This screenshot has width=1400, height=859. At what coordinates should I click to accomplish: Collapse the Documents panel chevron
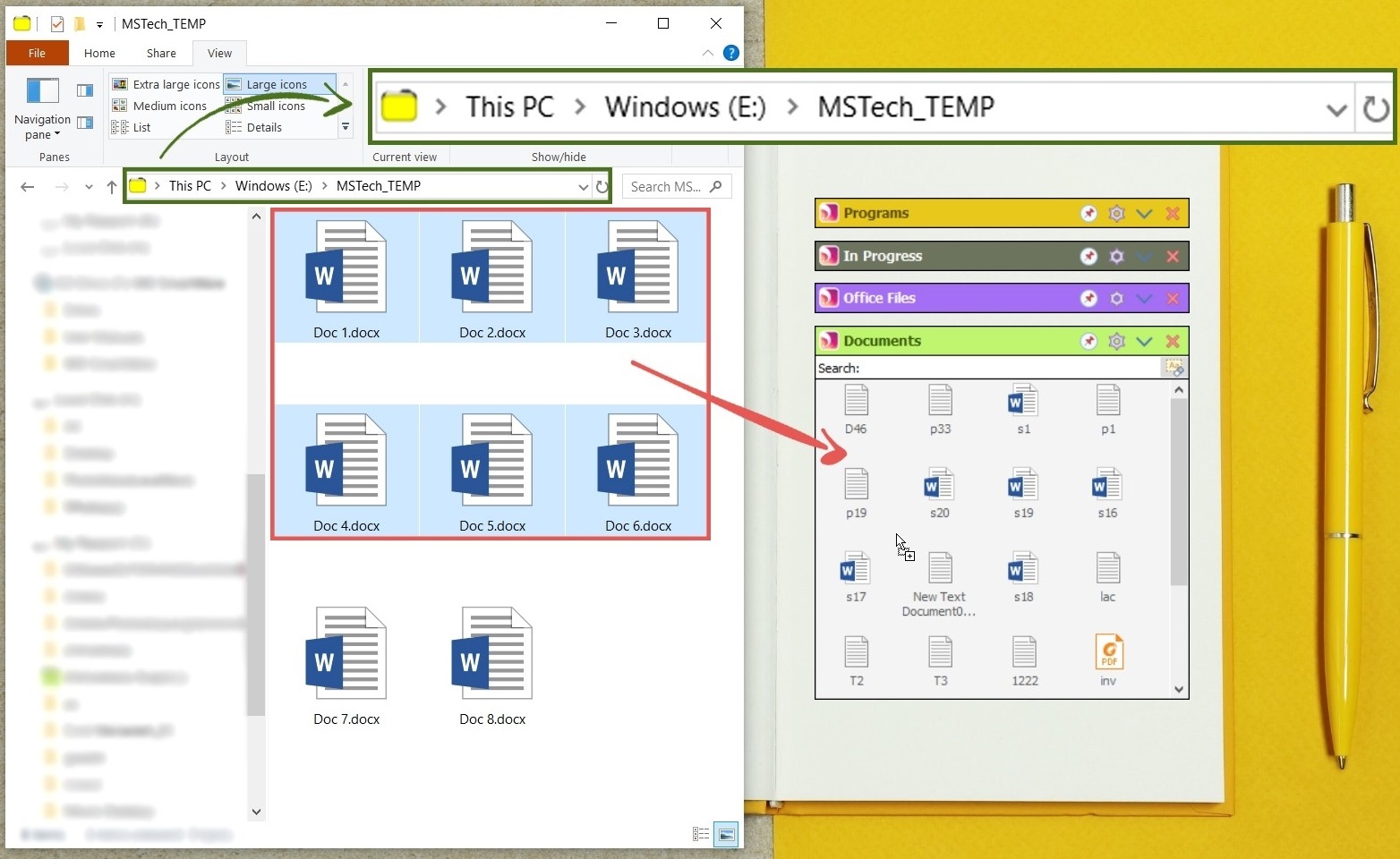[1144, 342]
